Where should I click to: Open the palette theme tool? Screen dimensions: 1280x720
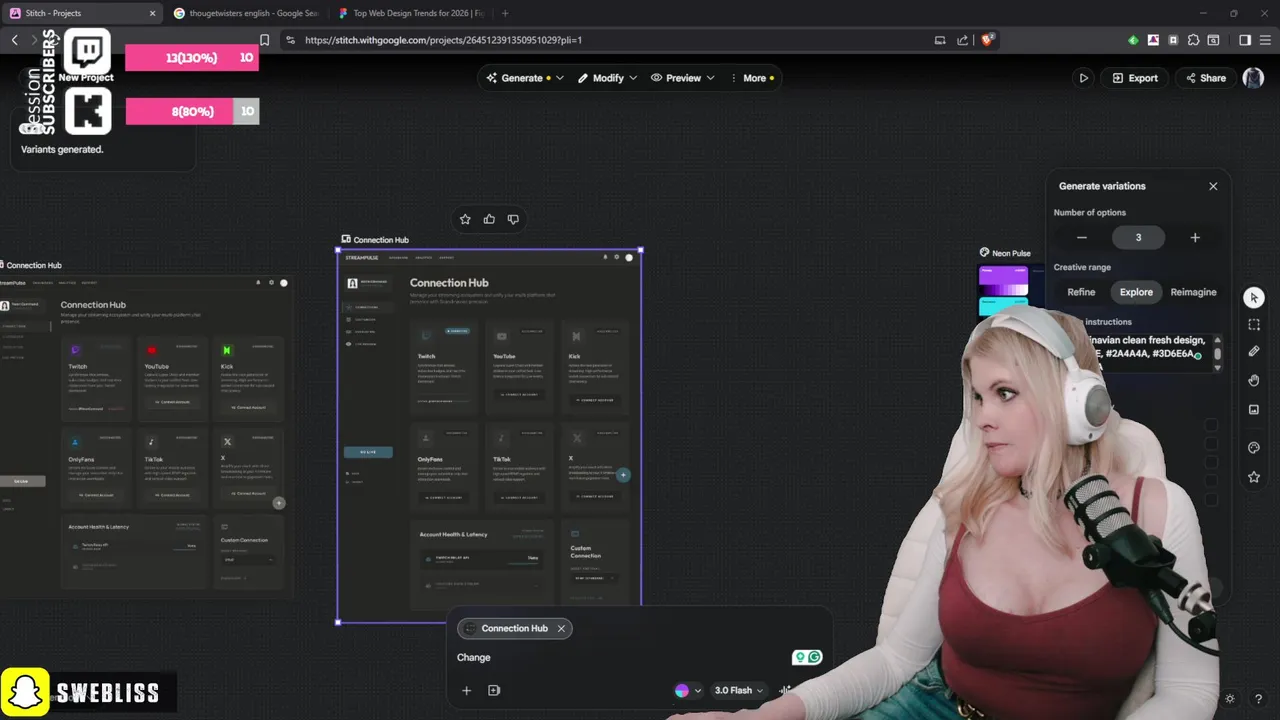(x=1254, y=448)
